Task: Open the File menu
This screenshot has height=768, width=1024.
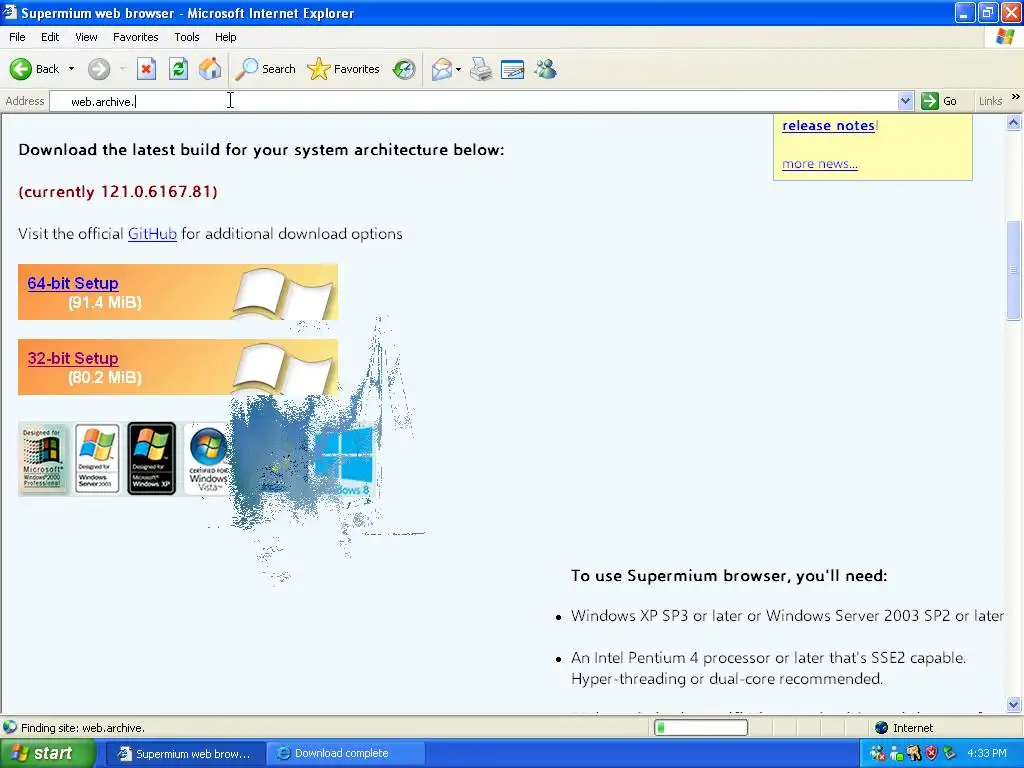Action: pos(17,37)
